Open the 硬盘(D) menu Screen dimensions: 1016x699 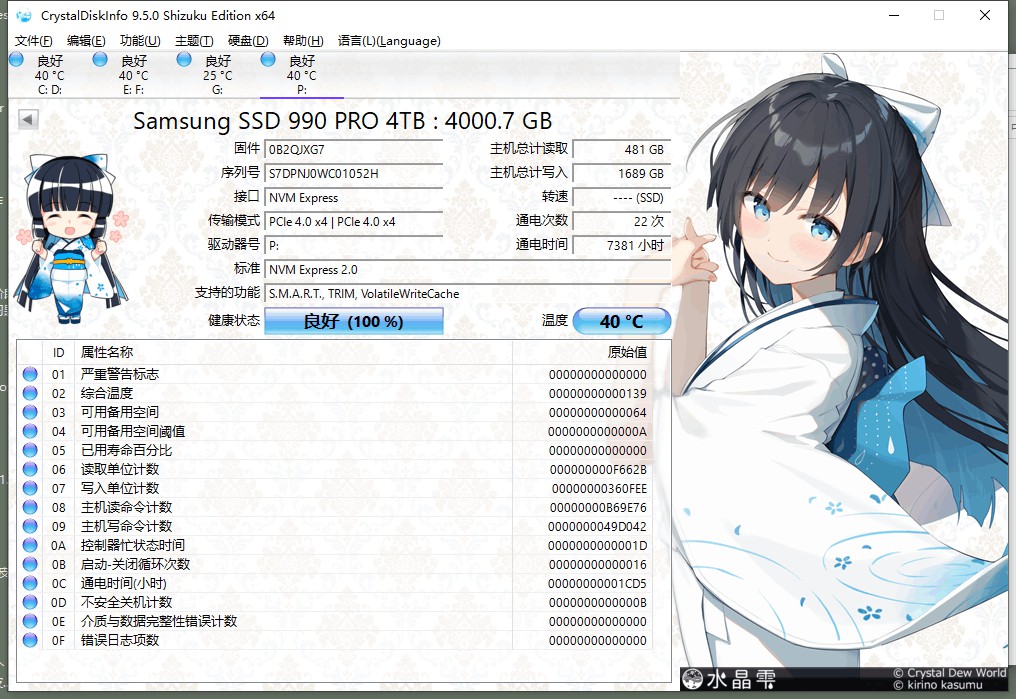[248, 41]
